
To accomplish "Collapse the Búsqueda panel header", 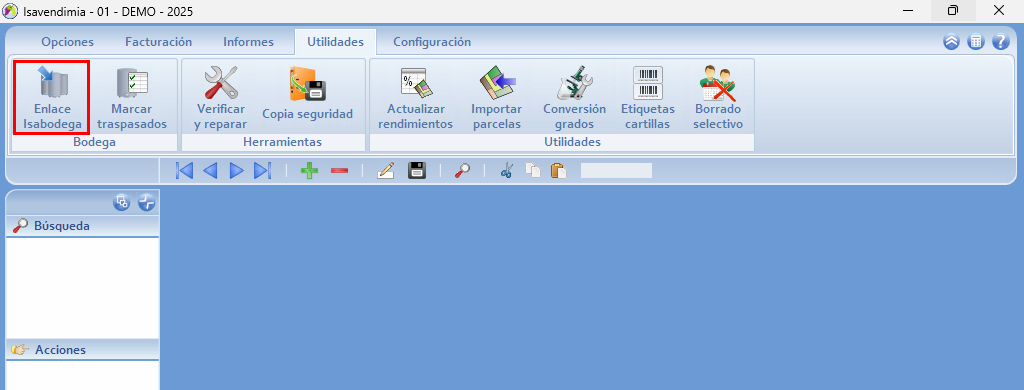I will coord(82,226).
